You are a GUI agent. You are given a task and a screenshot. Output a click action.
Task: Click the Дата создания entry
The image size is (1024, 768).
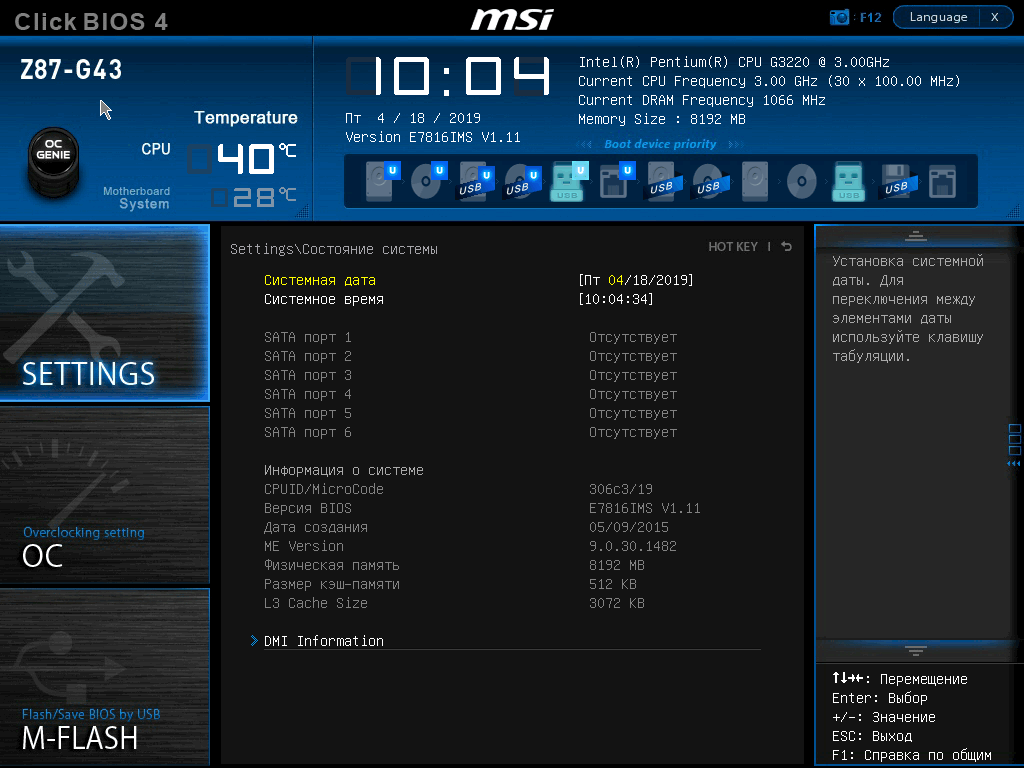pyautogui.click(x=466, y=527)
